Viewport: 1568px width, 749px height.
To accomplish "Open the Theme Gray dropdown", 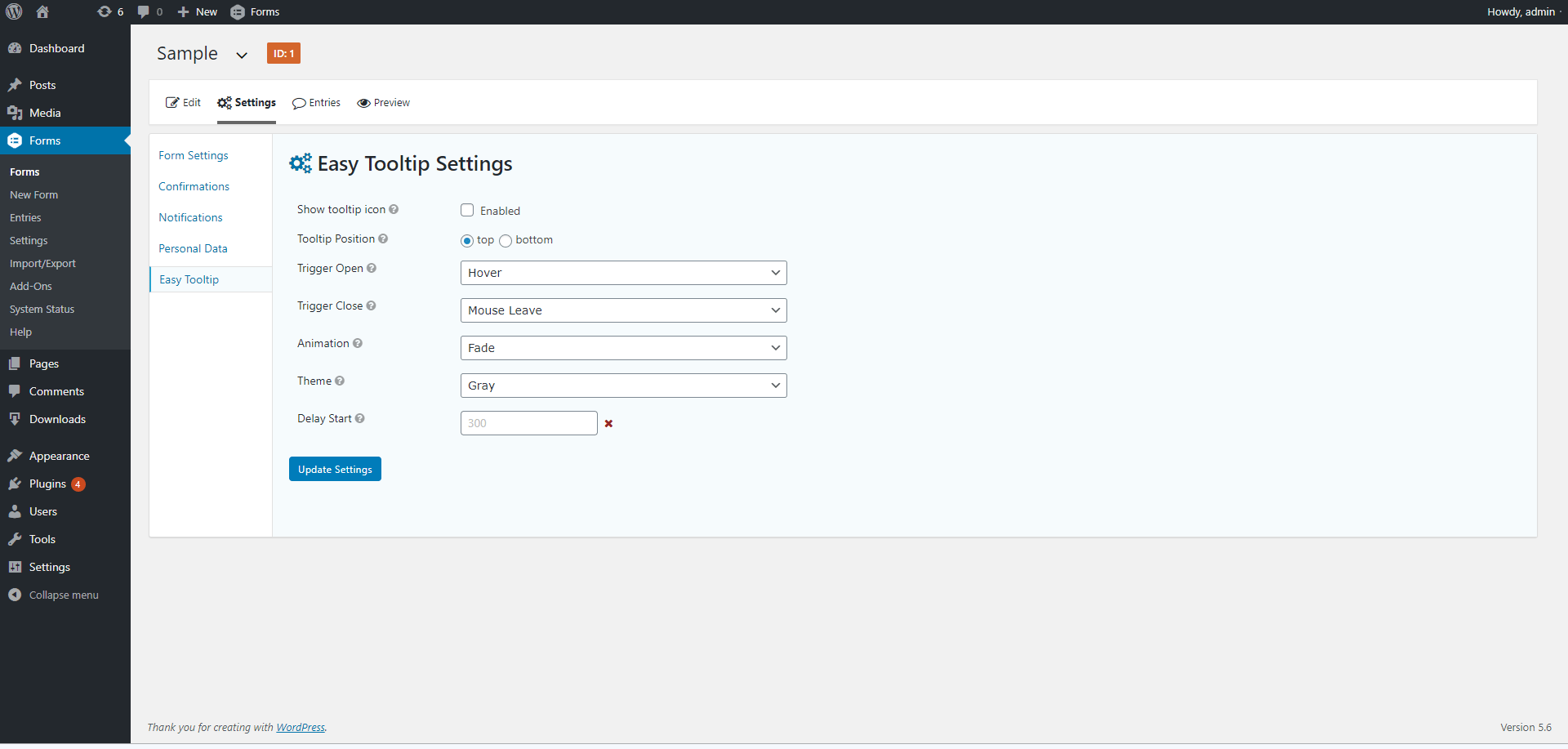I will 624,386.
